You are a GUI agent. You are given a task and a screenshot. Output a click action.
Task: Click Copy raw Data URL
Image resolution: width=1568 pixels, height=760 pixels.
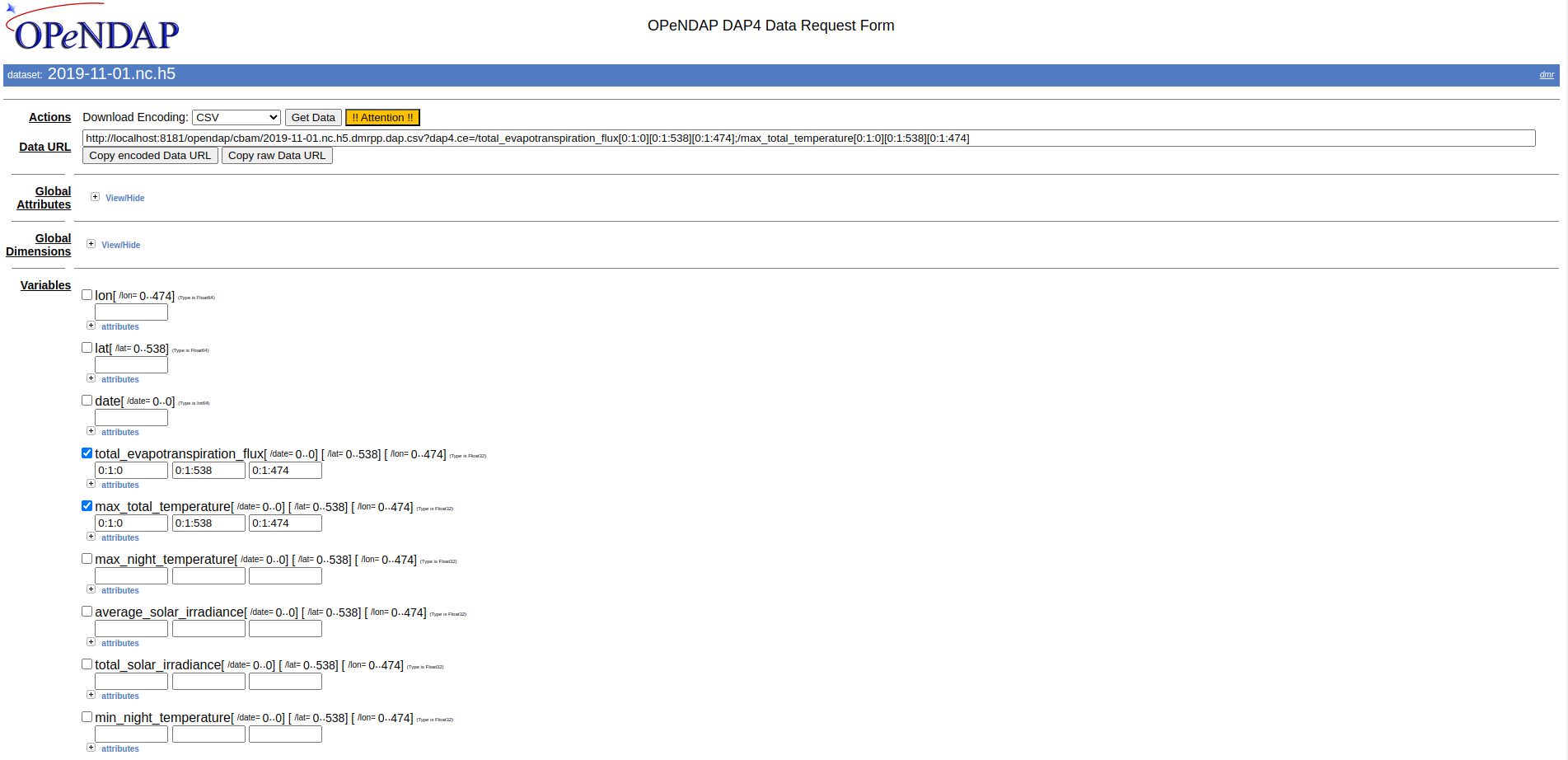pos(277,156)
